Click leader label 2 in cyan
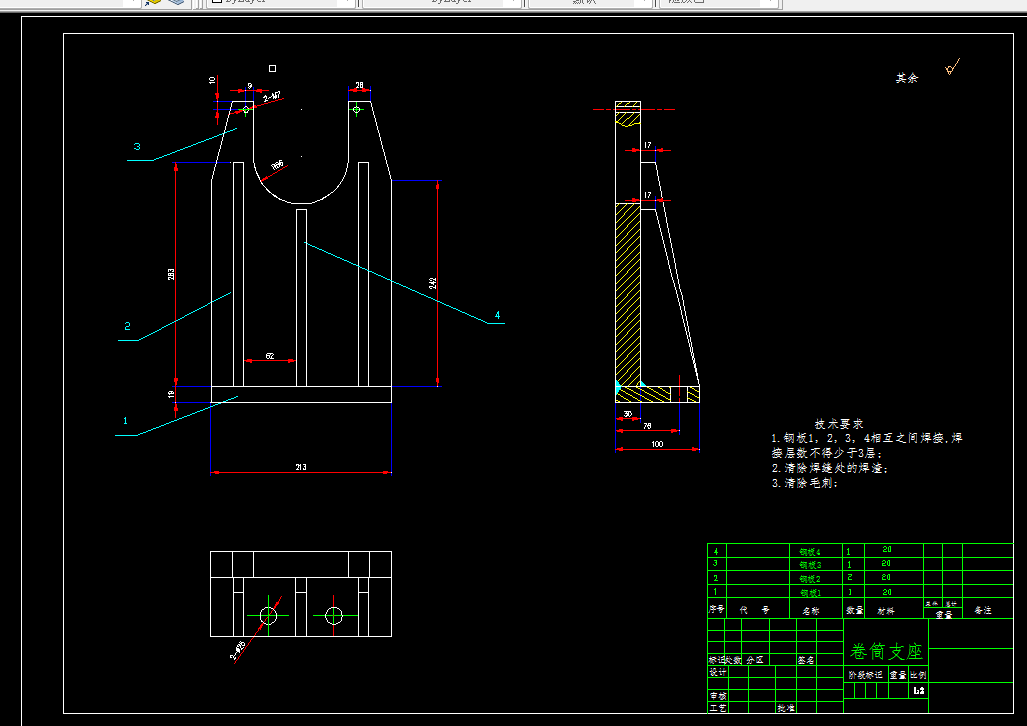This screenshot has width=1027, height=726. [x=127, y=326]
